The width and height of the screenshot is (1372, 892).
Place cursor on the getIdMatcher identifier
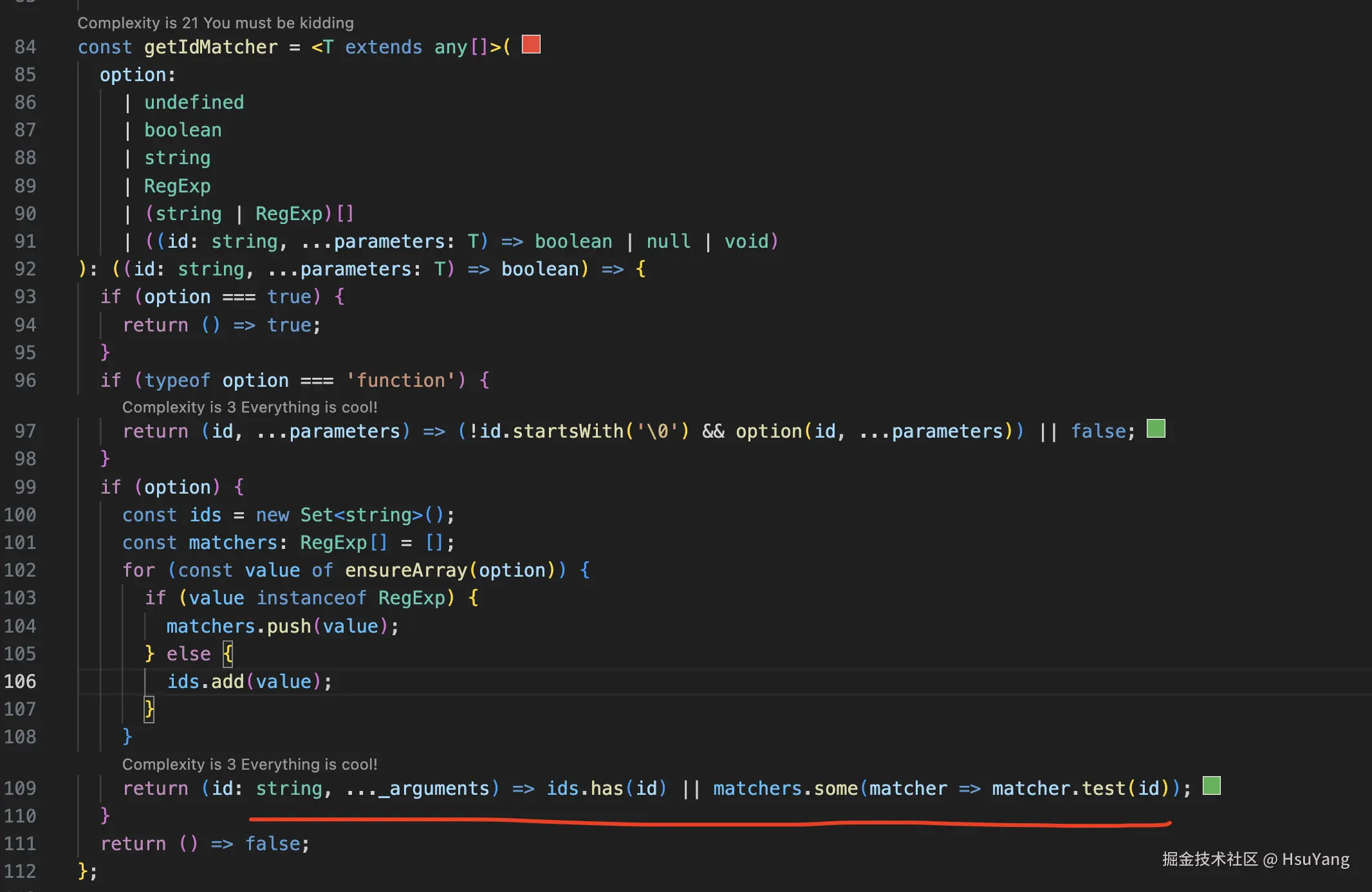[x=210, y=47]
